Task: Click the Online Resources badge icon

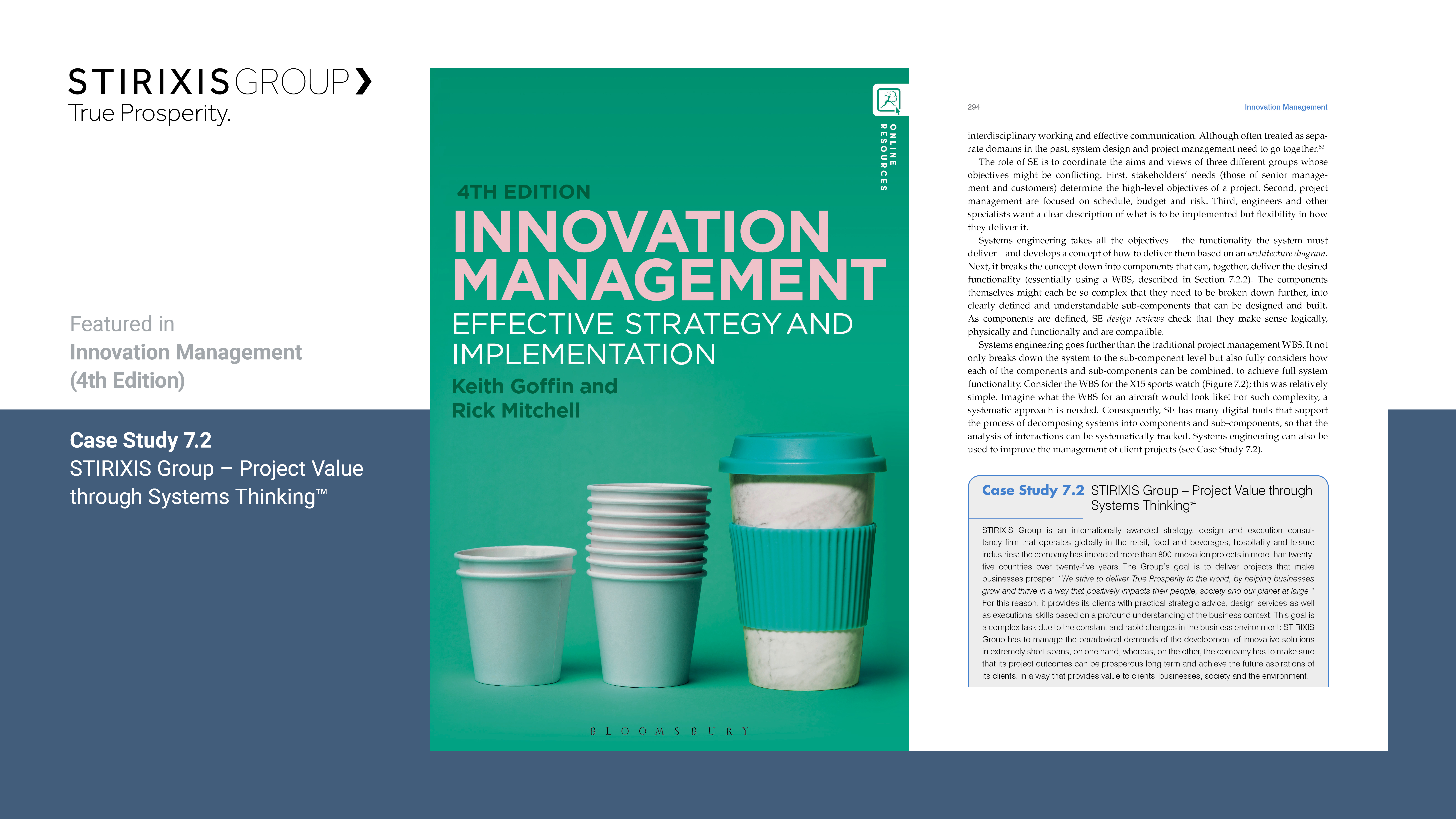Action: pos(889,101)
